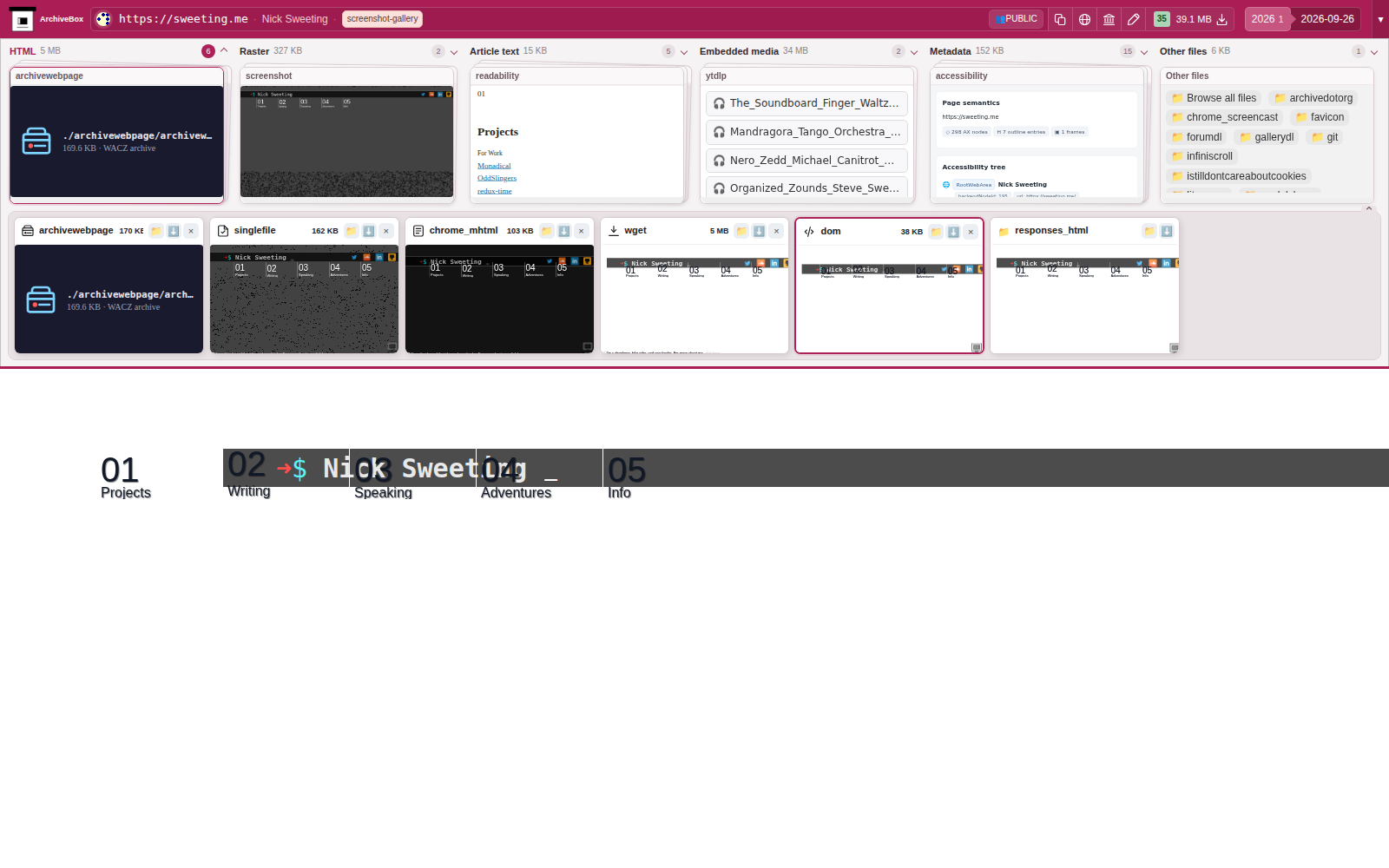Close the wget card
Screen dimensions: 1389x868
[777, 231]
